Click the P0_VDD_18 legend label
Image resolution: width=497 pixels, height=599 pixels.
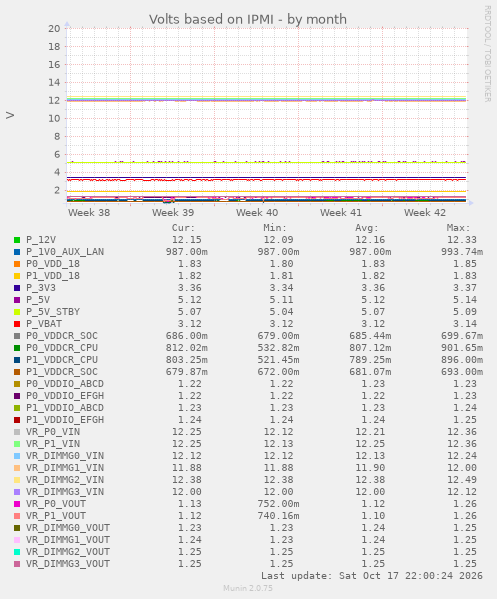pyautogui.click(x=53, y=264)
